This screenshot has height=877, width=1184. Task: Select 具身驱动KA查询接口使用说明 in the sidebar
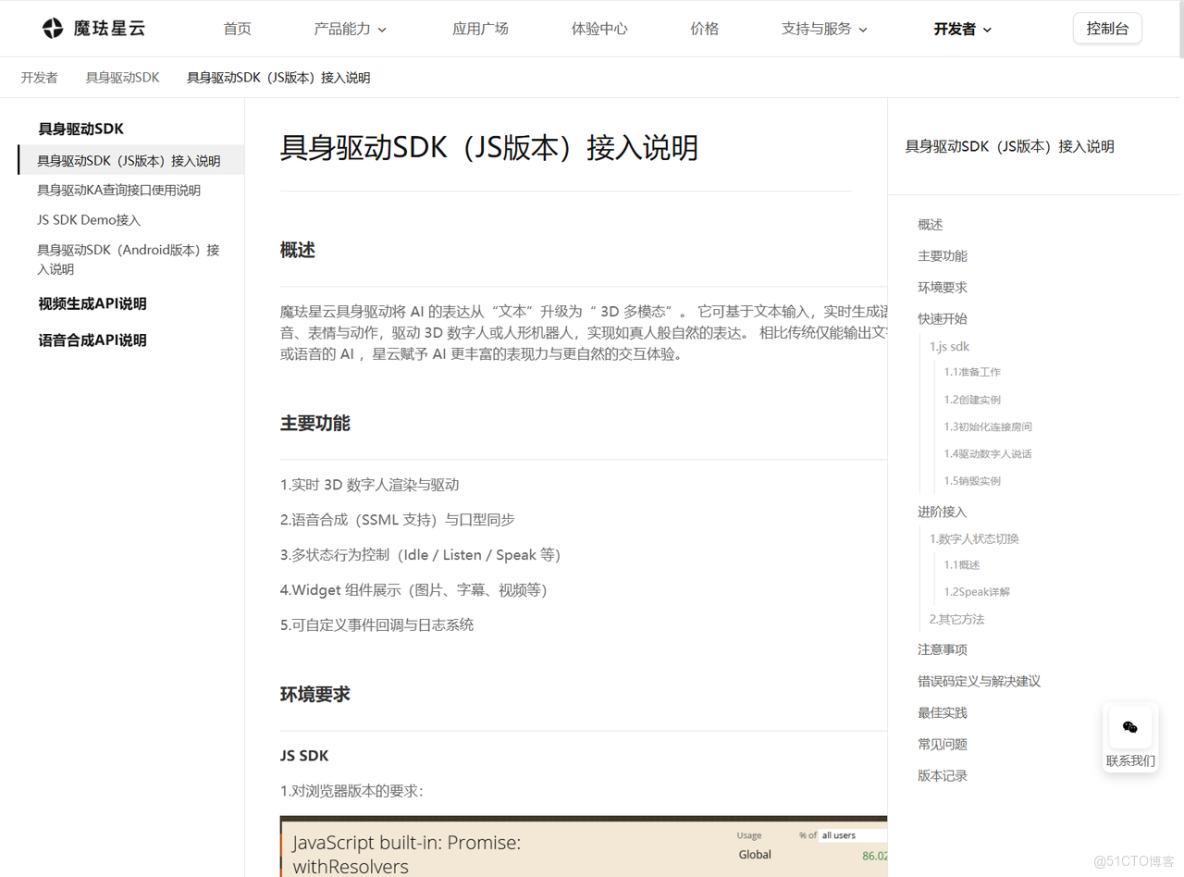[x=116, y=190]
